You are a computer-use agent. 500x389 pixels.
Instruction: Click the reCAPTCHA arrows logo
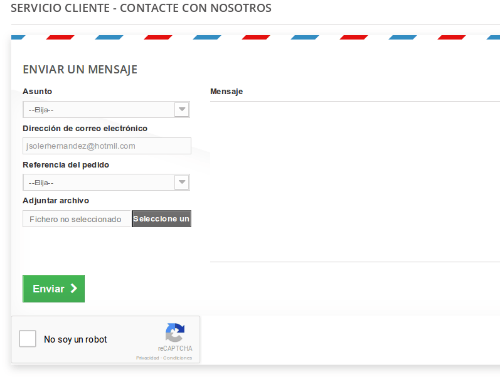pyautogui.click(x=175, y=332)
